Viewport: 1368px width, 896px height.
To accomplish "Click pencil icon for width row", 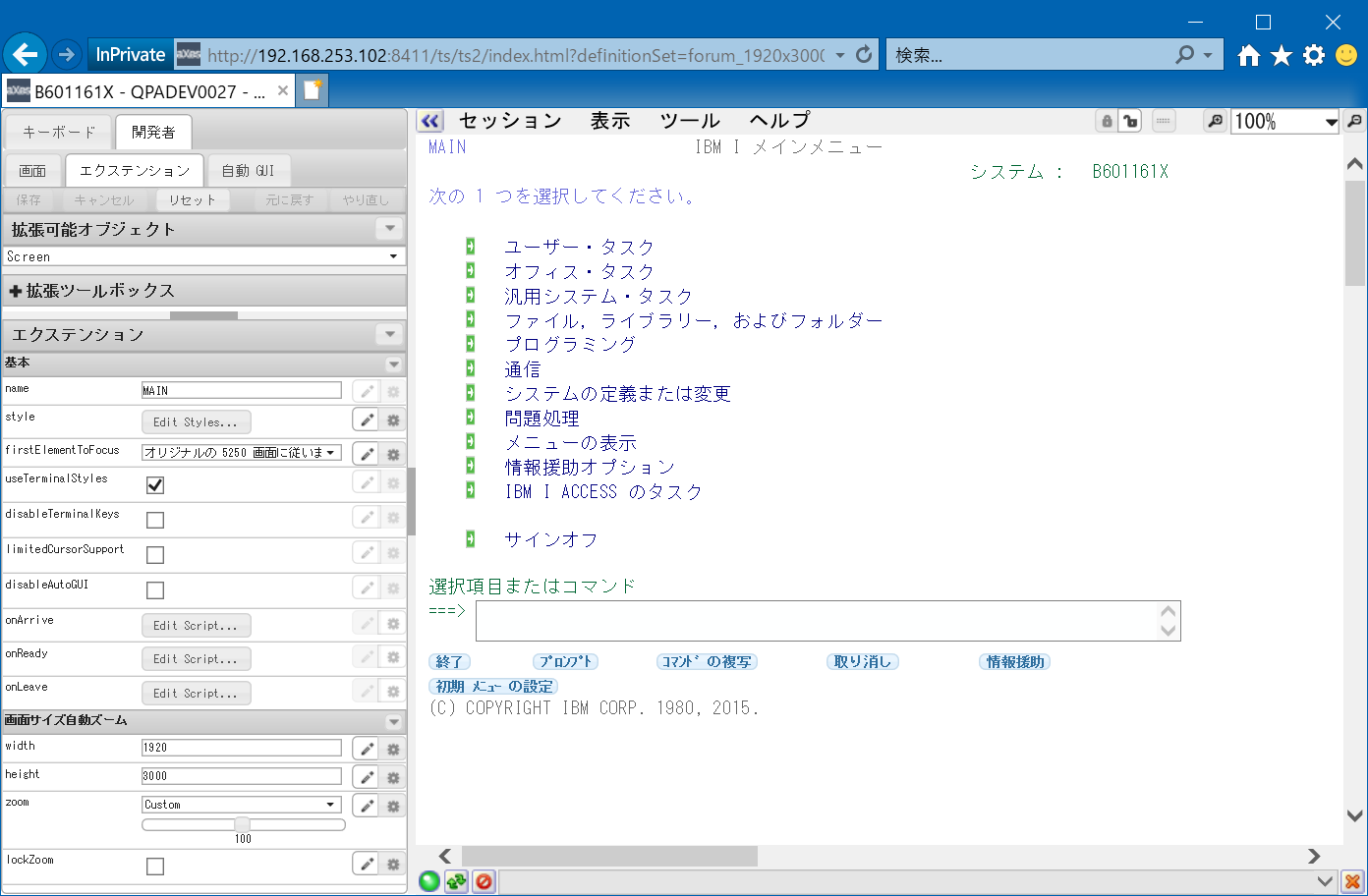I will [366, 749].
